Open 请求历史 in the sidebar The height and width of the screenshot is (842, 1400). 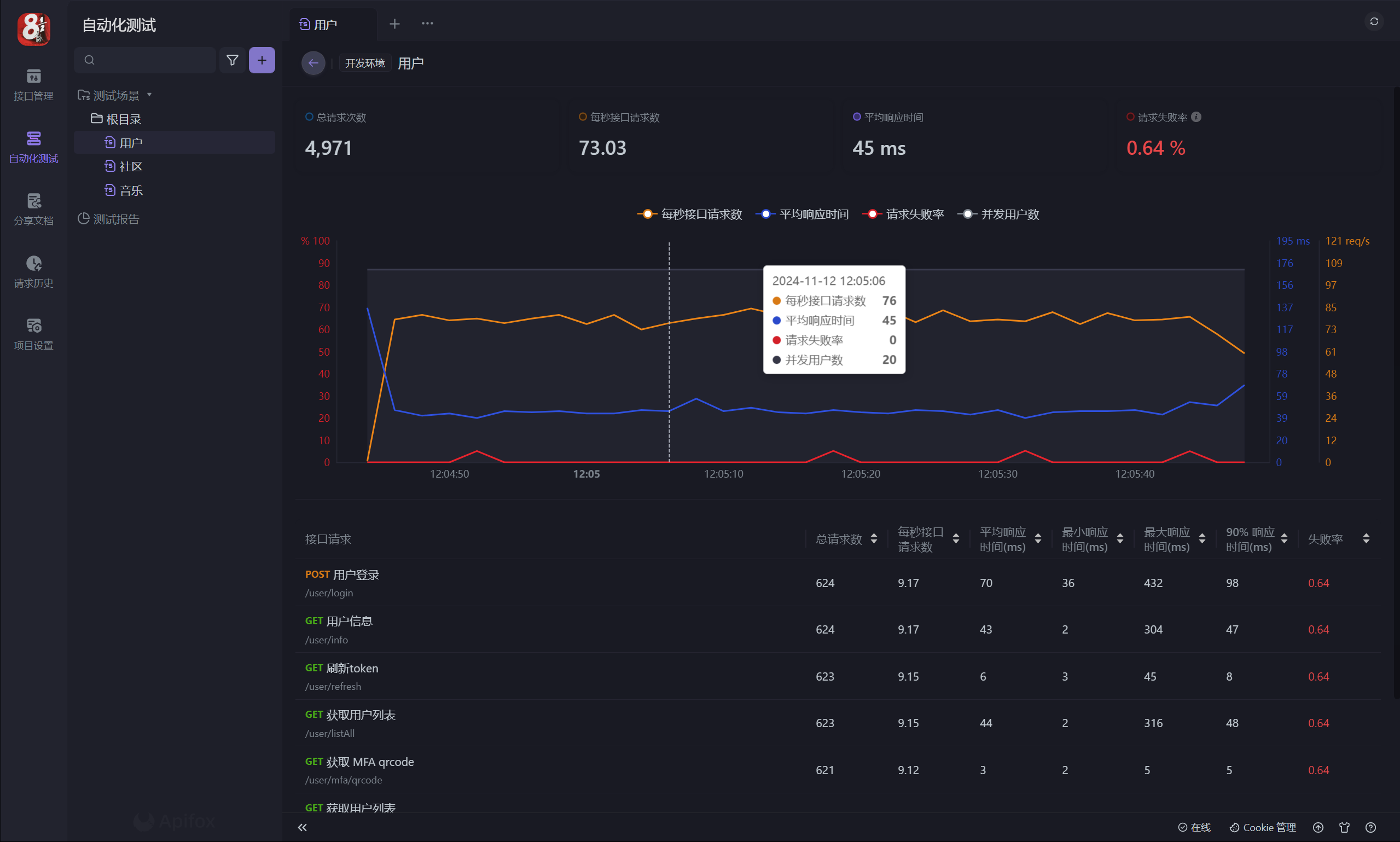[x=33, y=271]
